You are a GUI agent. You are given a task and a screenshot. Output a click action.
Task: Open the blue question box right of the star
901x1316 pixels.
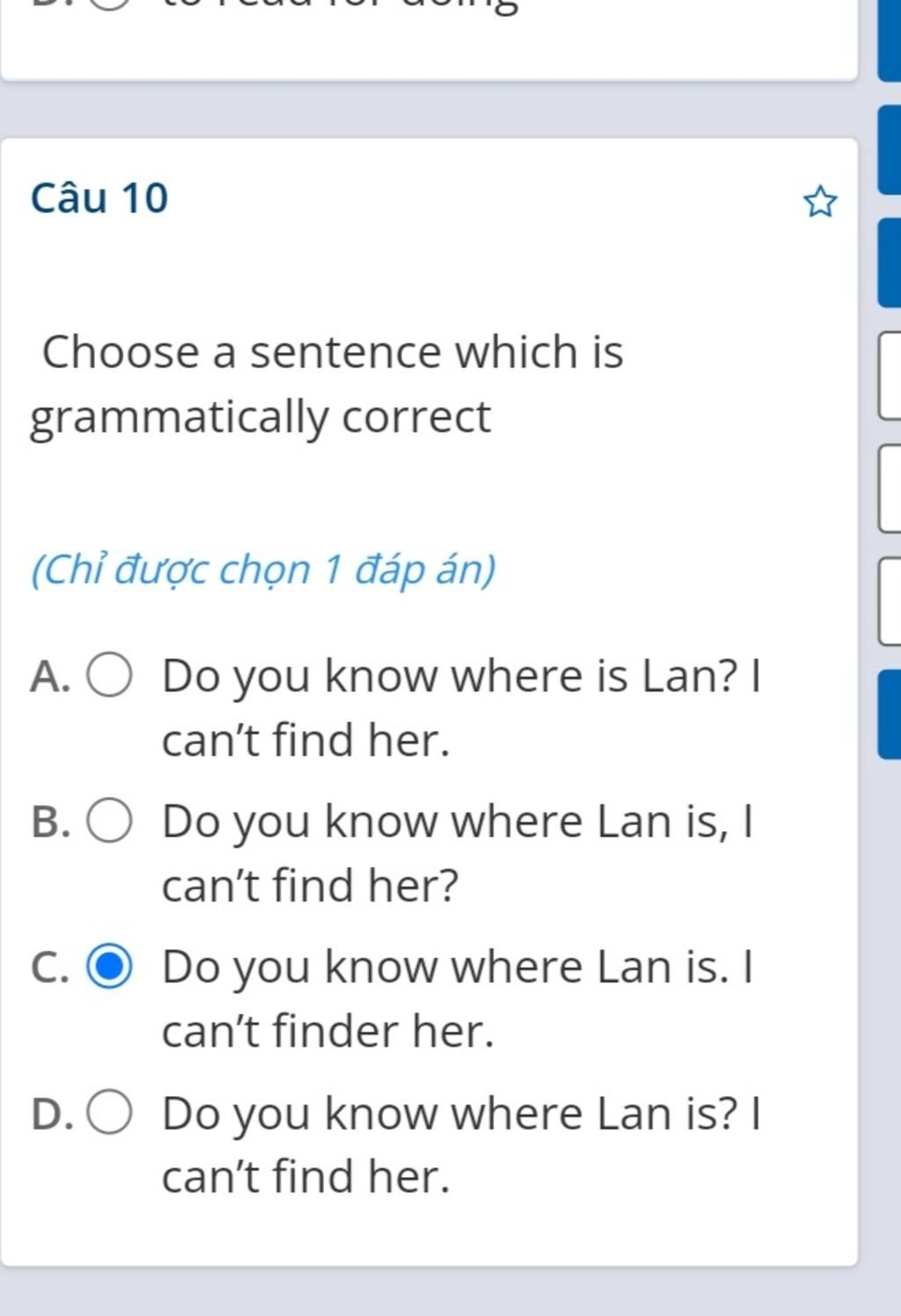tap(890, 150)
